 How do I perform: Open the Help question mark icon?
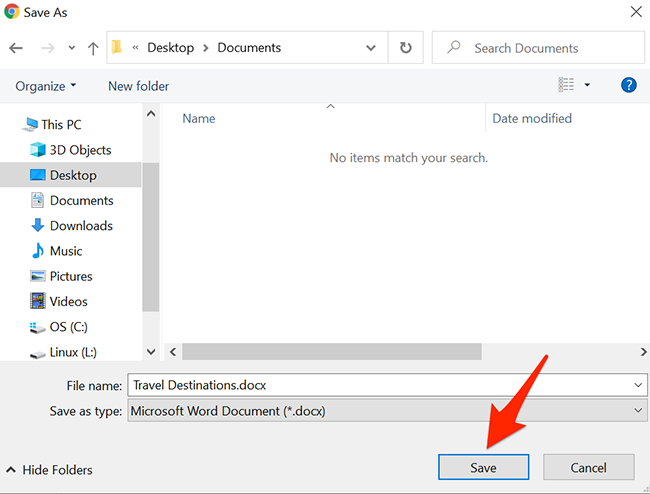pyautogui.click(x=629, y=86)
